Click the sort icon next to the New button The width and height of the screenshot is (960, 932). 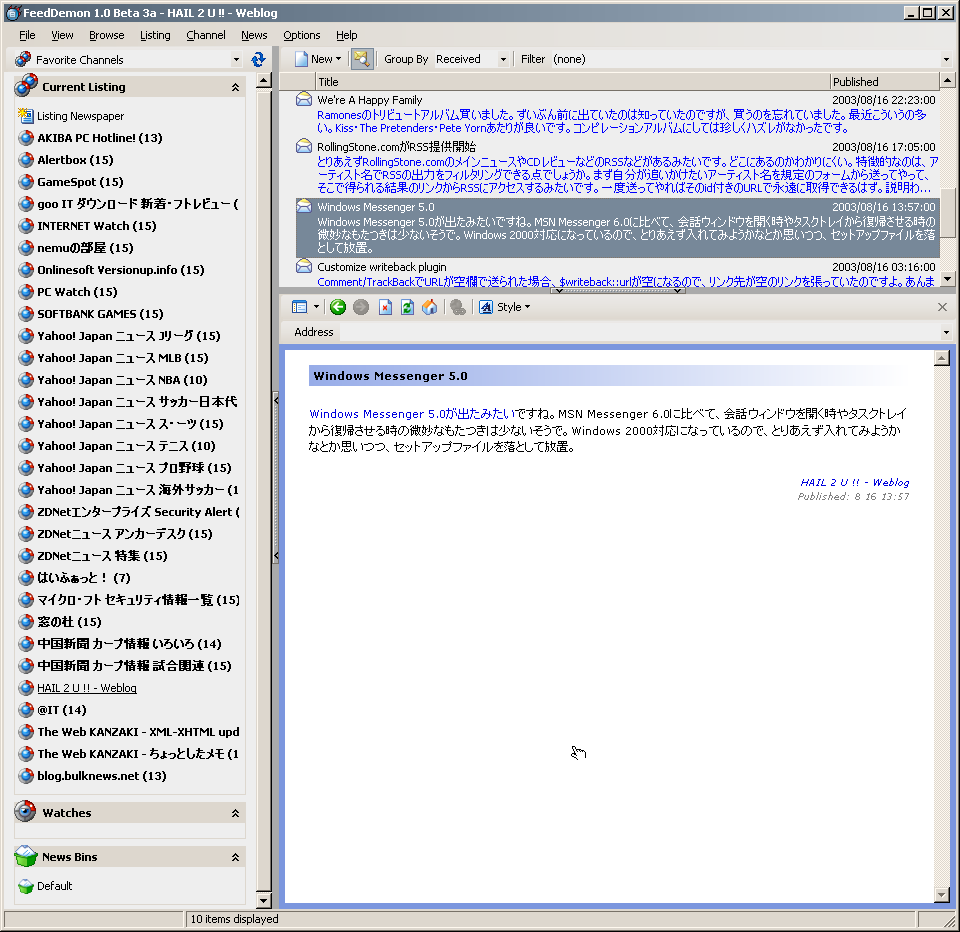[362, 59]
